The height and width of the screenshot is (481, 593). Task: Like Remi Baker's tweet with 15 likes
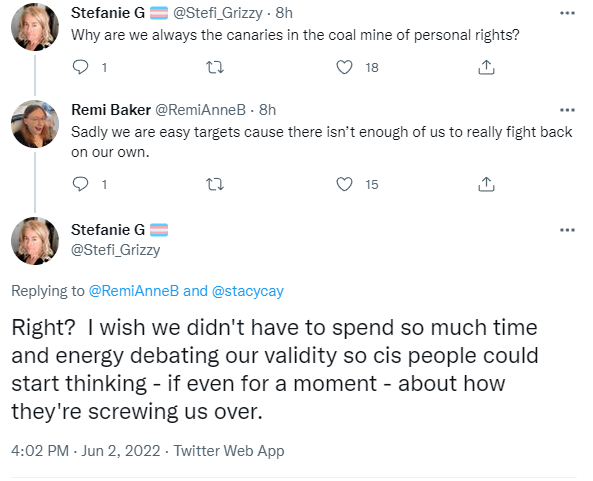coord(344,184)
